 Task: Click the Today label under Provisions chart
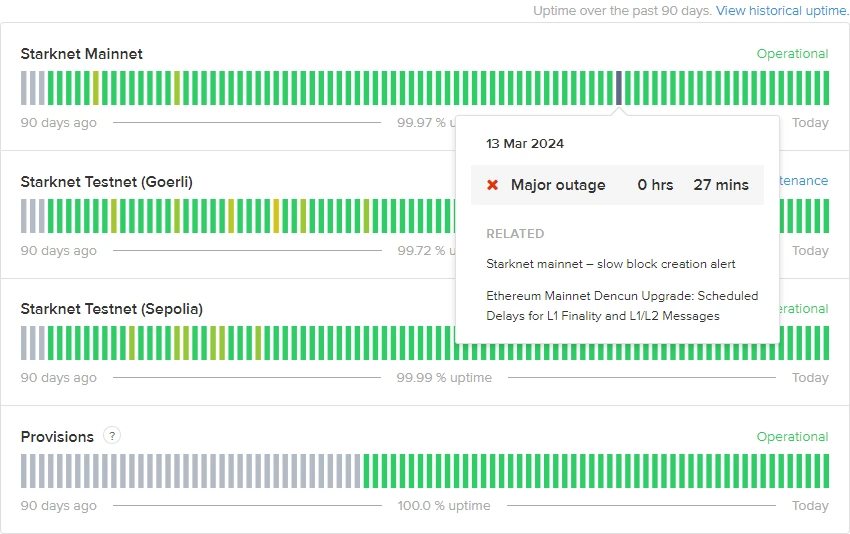click(x=810, y=505)
